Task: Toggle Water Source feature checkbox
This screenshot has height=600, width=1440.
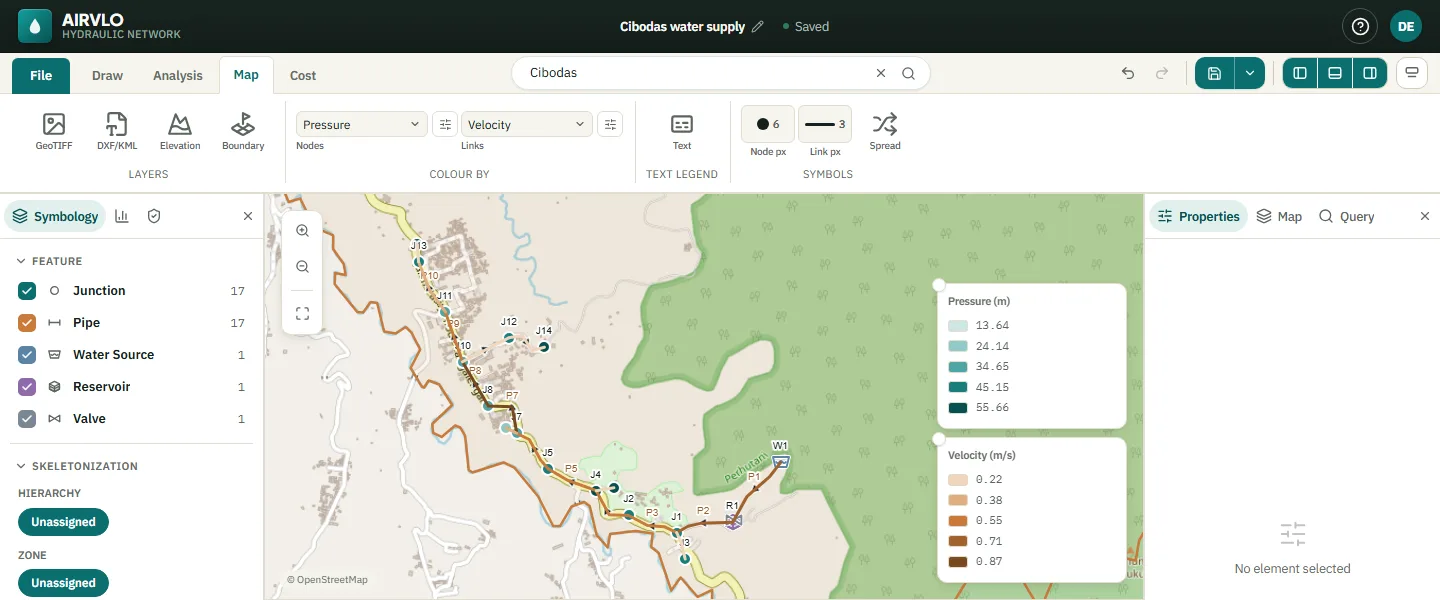Action: (27, 355)
